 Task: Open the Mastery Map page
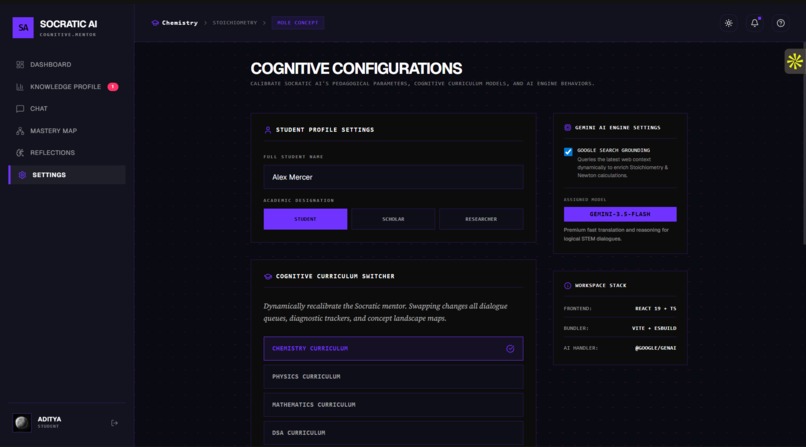(x=67, y=131)
